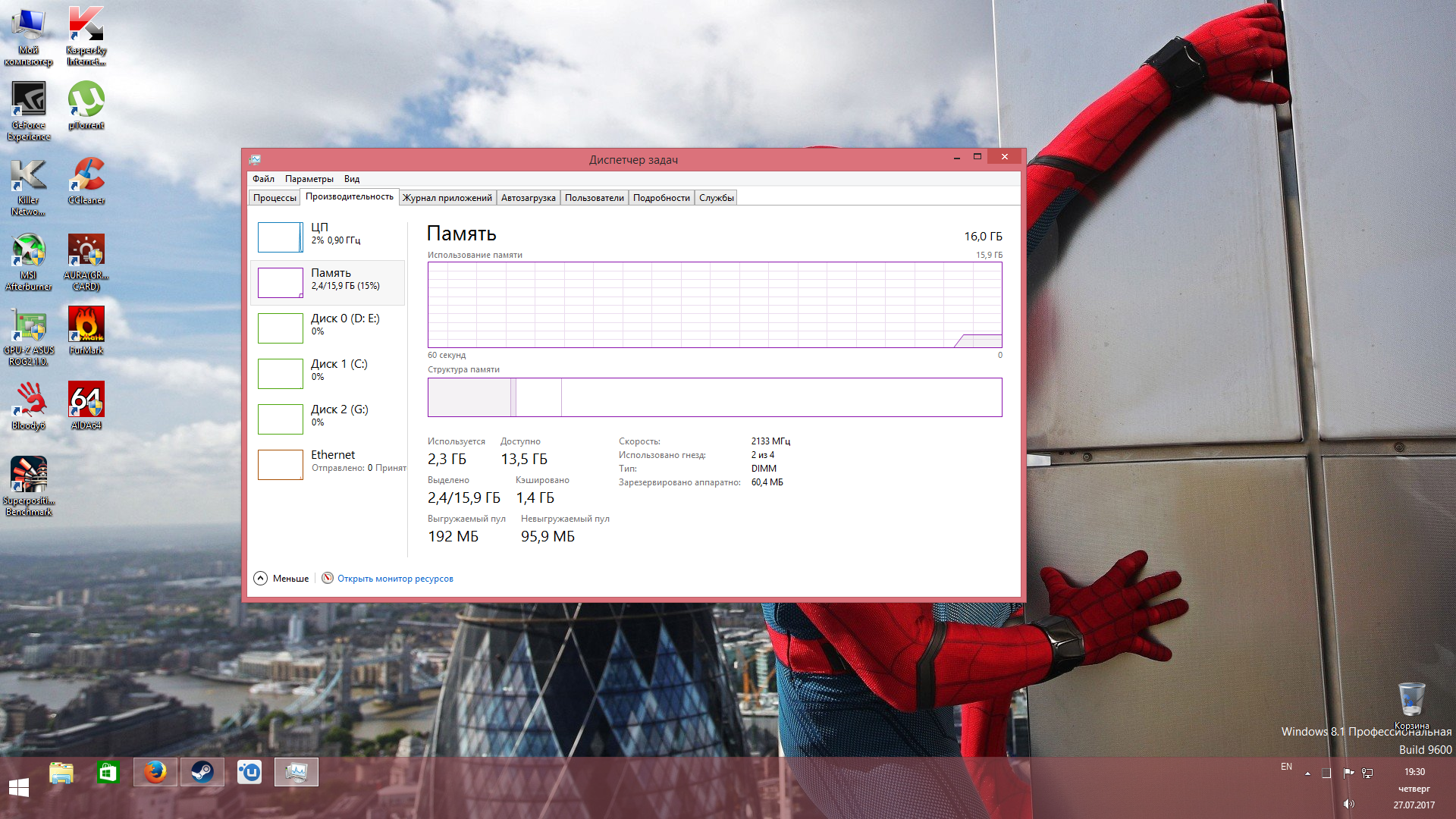Collapse Task Manager with Меньше button
Image resolution: width=1456 pixels, height=819 pixels.
[x=281, y=578]
